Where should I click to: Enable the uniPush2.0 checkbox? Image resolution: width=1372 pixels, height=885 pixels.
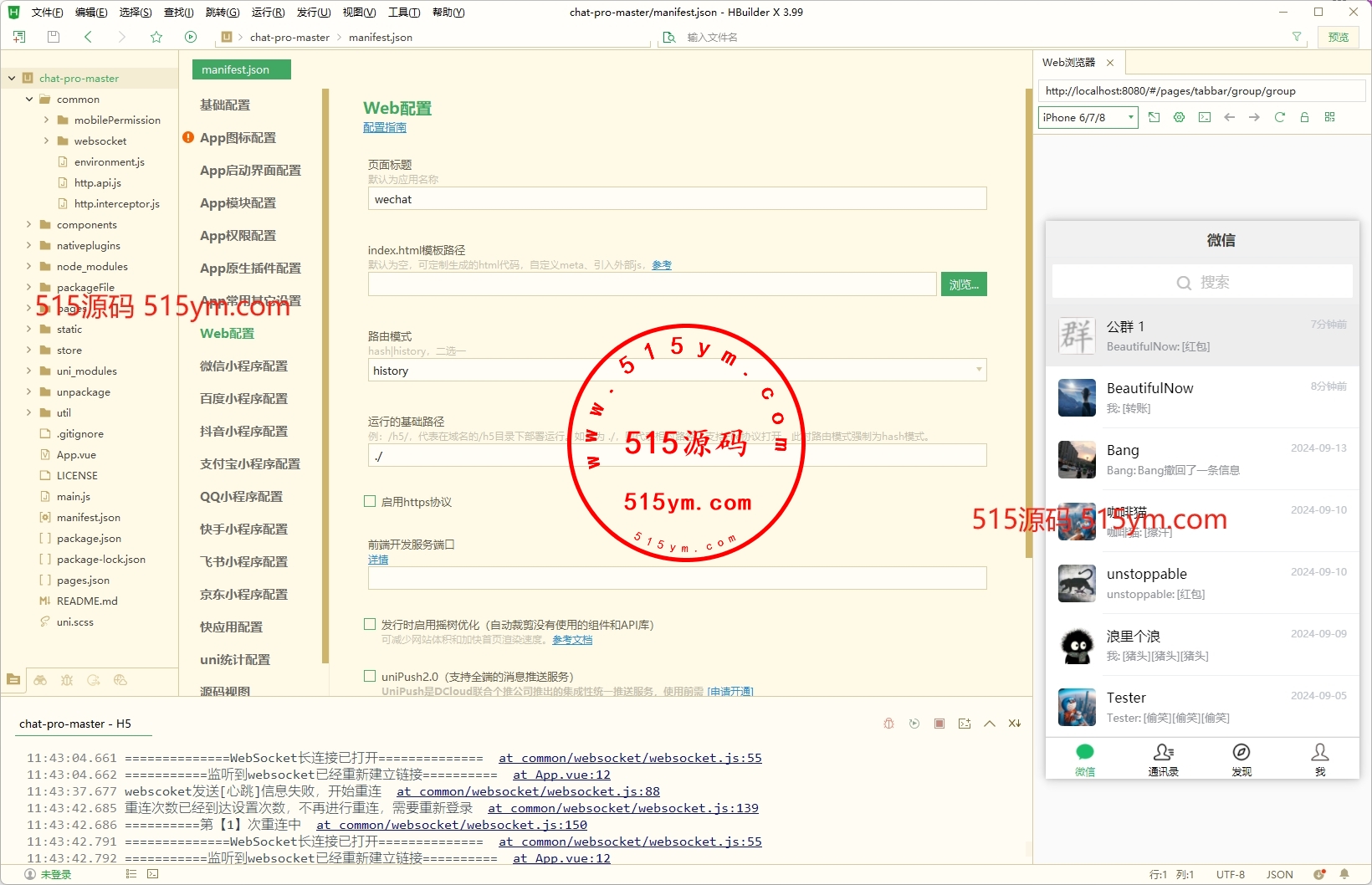tap(370, 676)
